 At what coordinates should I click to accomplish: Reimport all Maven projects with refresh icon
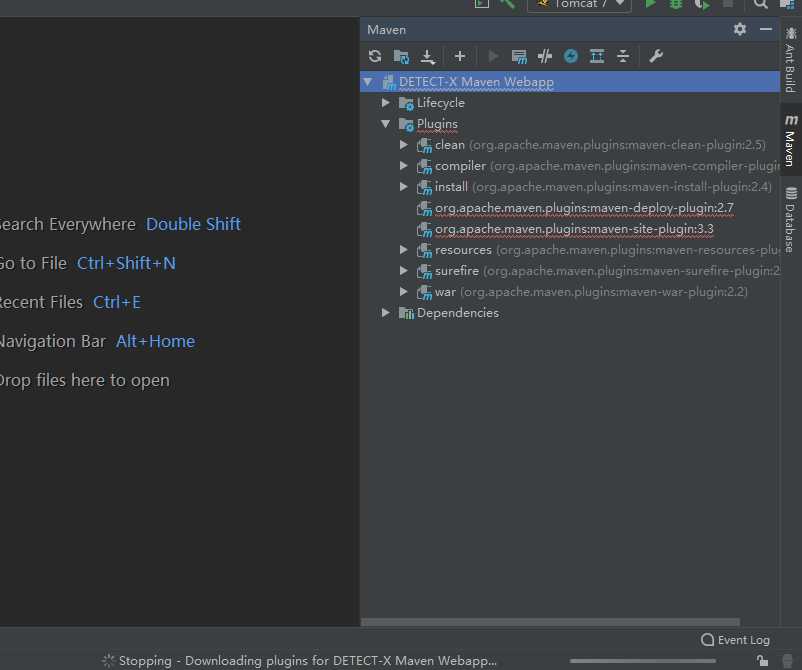[x=375, y=56]
